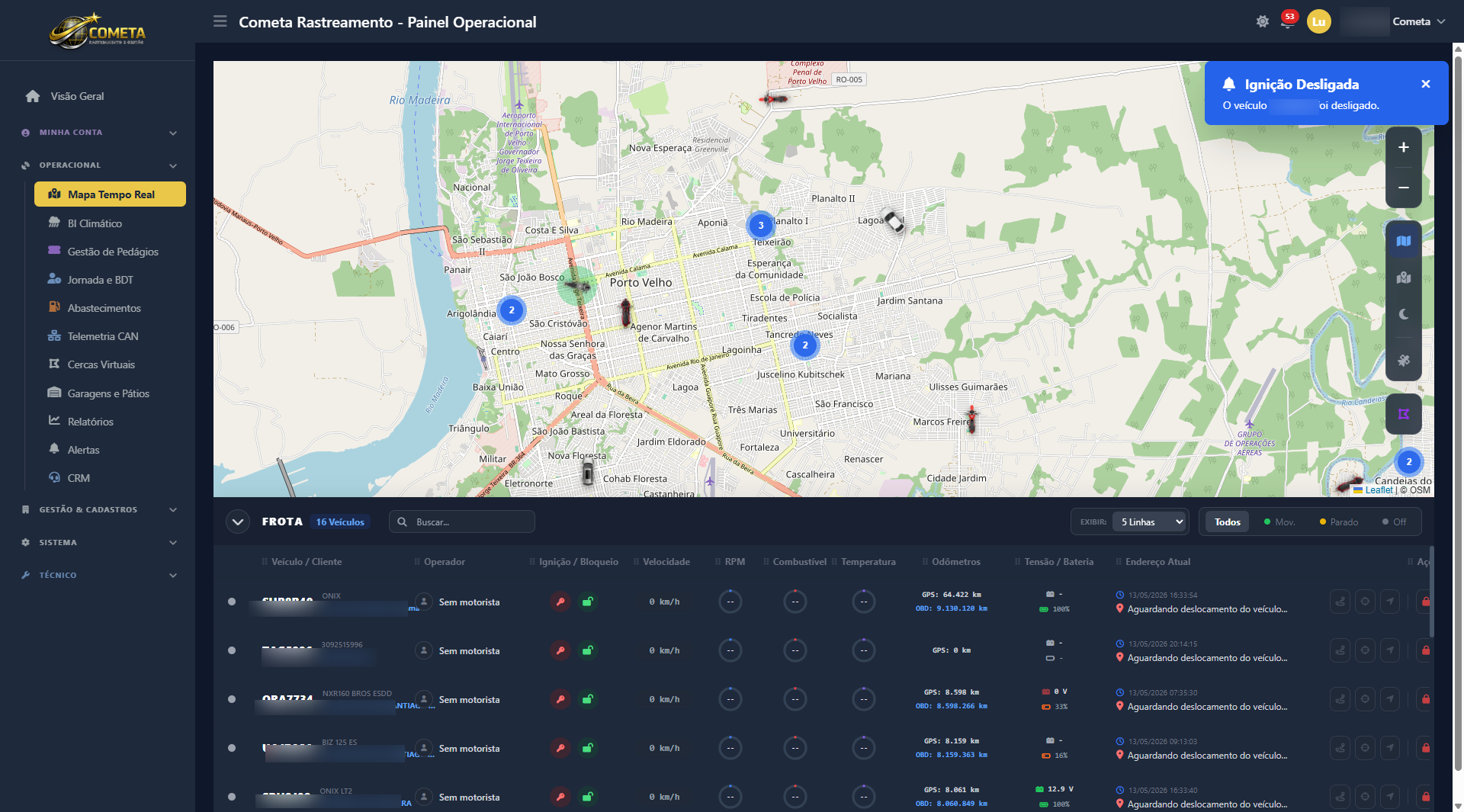Collapse the Operacional section
This screenshot has height=812, width=1464.
click(x=98, y=165)
